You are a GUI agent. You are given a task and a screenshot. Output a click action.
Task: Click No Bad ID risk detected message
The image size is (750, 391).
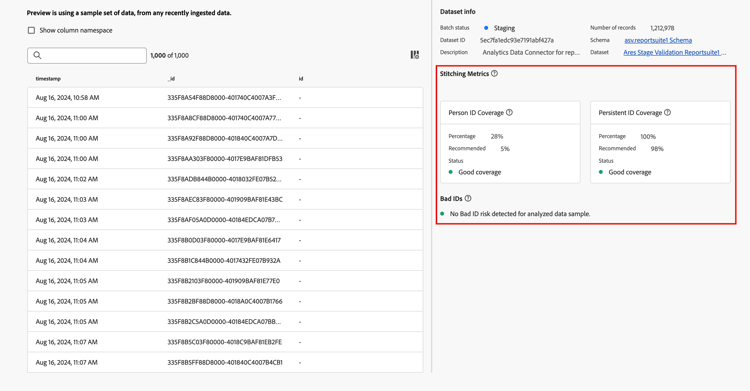tap(520, 214)
